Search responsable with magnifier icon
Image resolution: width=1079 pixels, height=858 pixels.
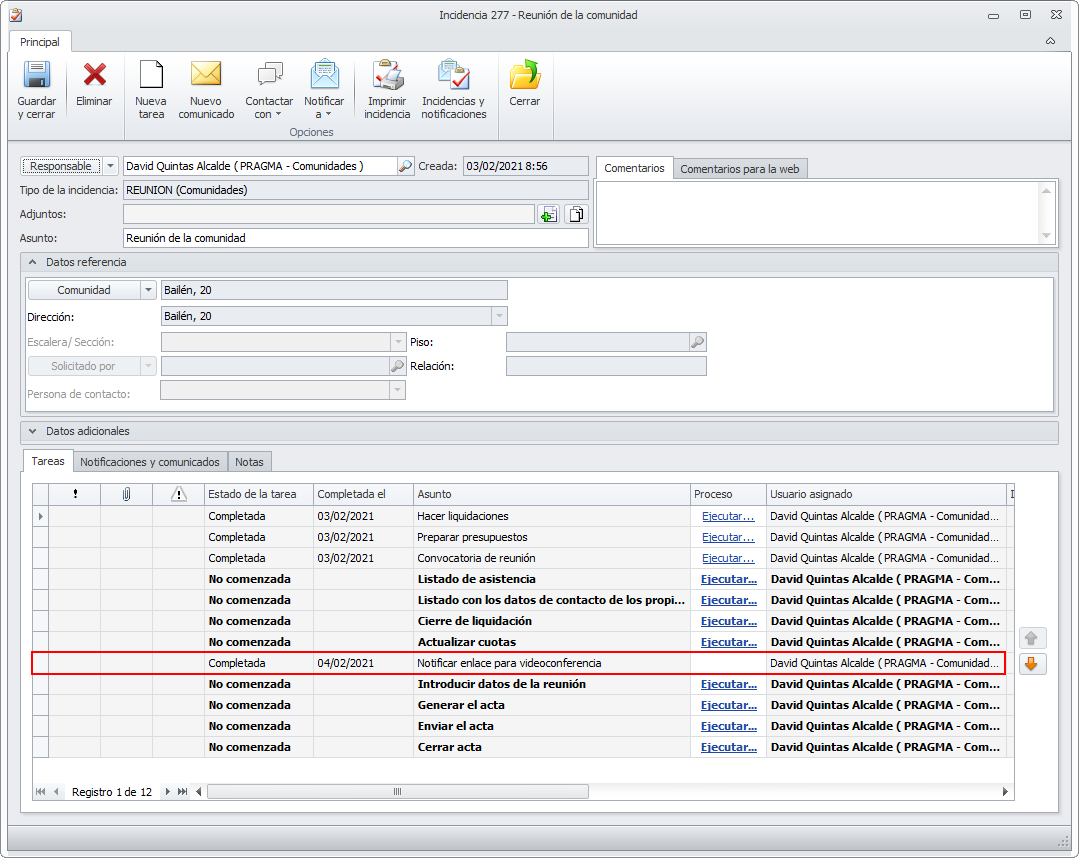coord(406,167)
